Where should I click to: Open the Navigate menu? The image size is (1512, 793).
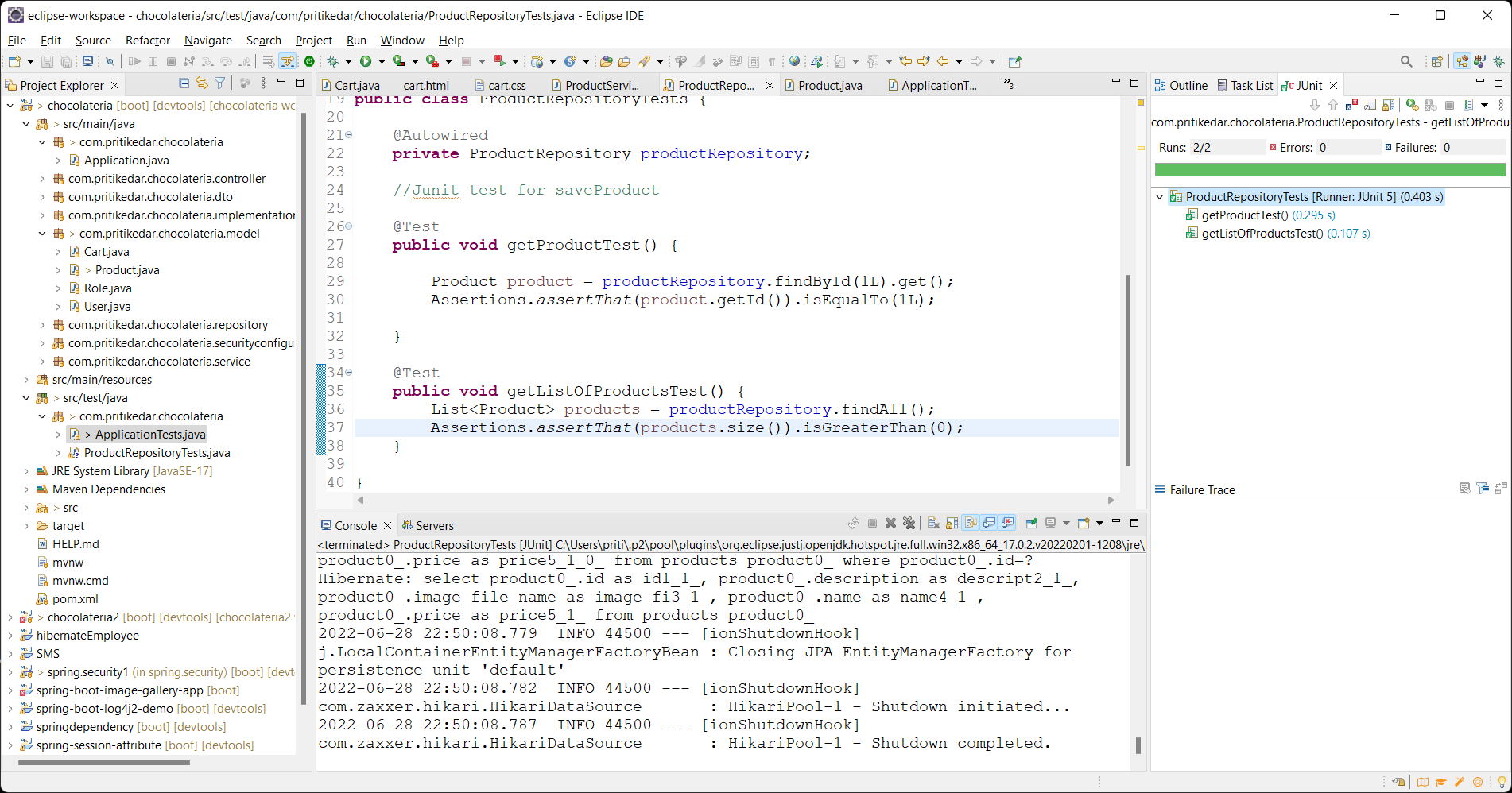208,41
